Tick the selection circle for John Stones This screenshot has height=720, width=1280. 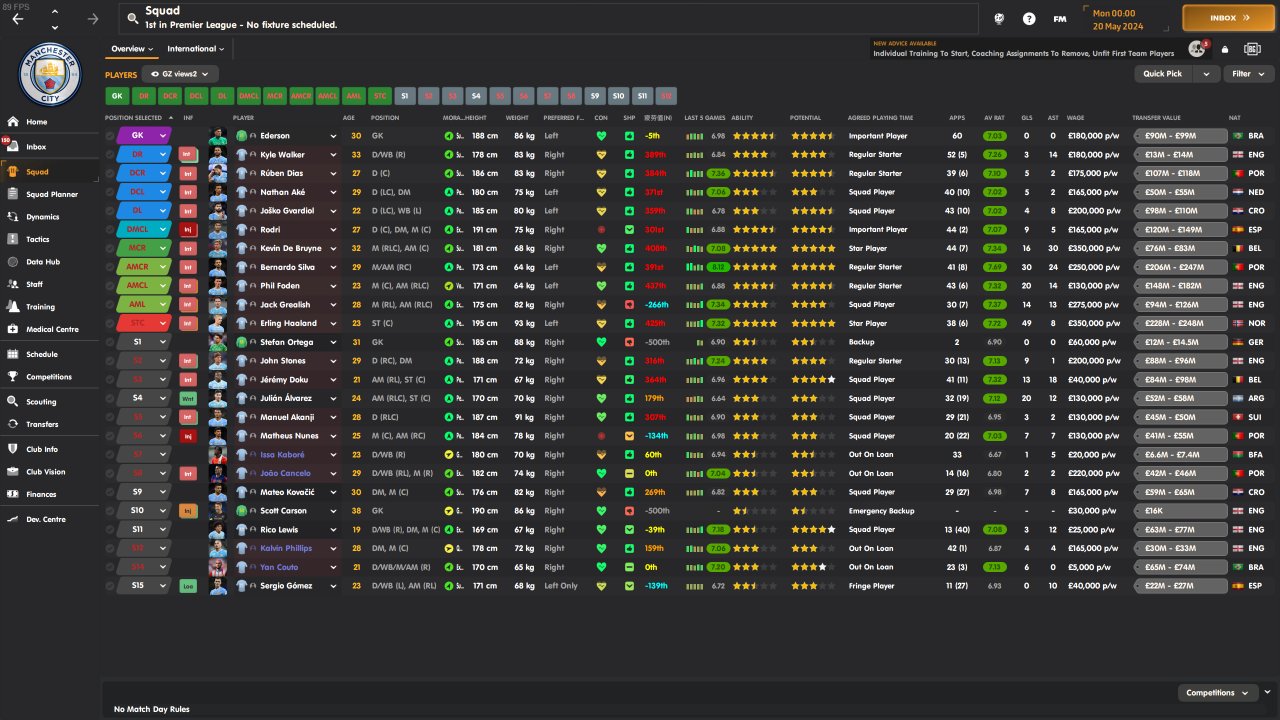click(x=110, y=361)
